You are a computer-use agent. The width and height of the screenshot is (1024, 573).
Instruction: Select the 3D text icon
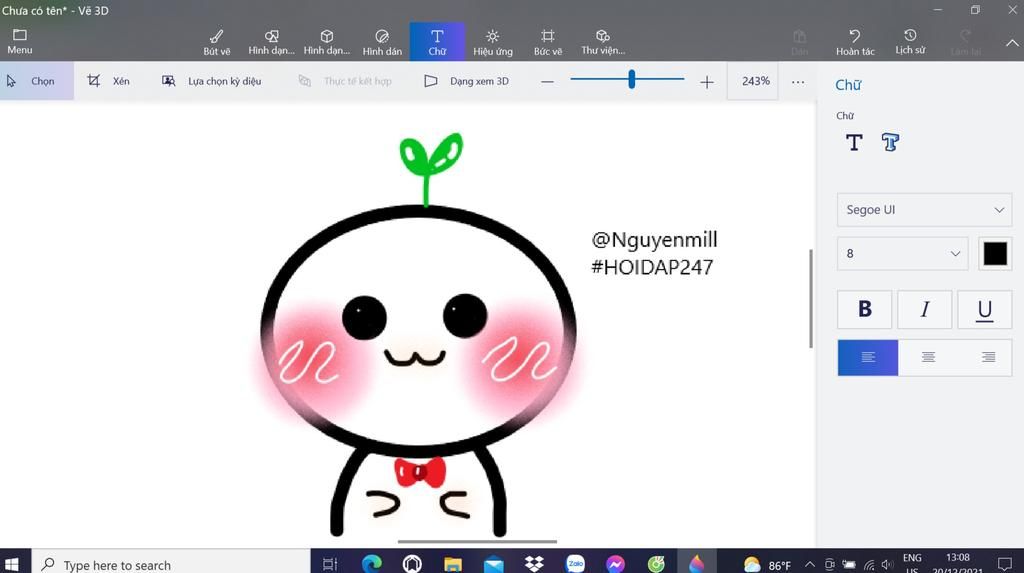890,142
